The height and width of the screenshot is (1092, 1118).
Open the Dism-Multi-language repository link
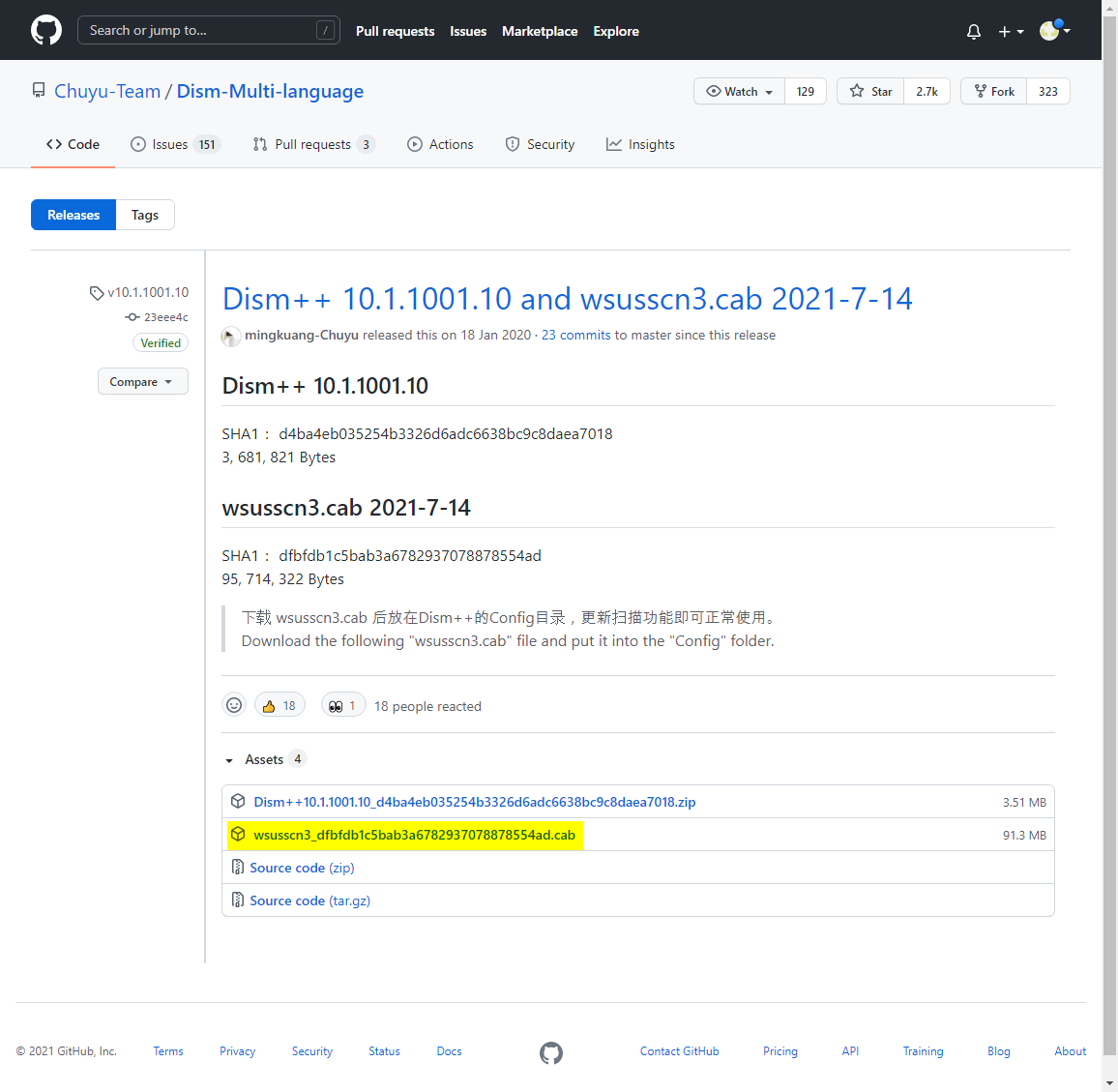point(270,91)
